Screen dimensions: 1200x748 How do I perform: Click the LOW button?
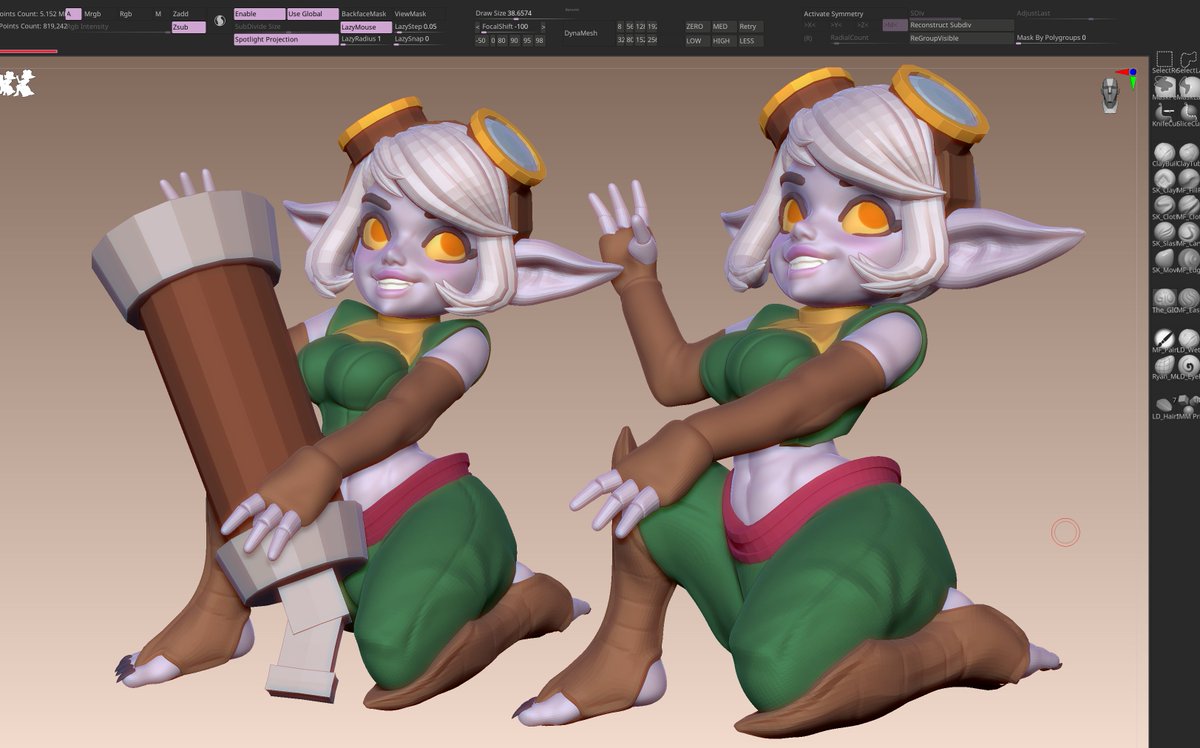click(695, 41)
